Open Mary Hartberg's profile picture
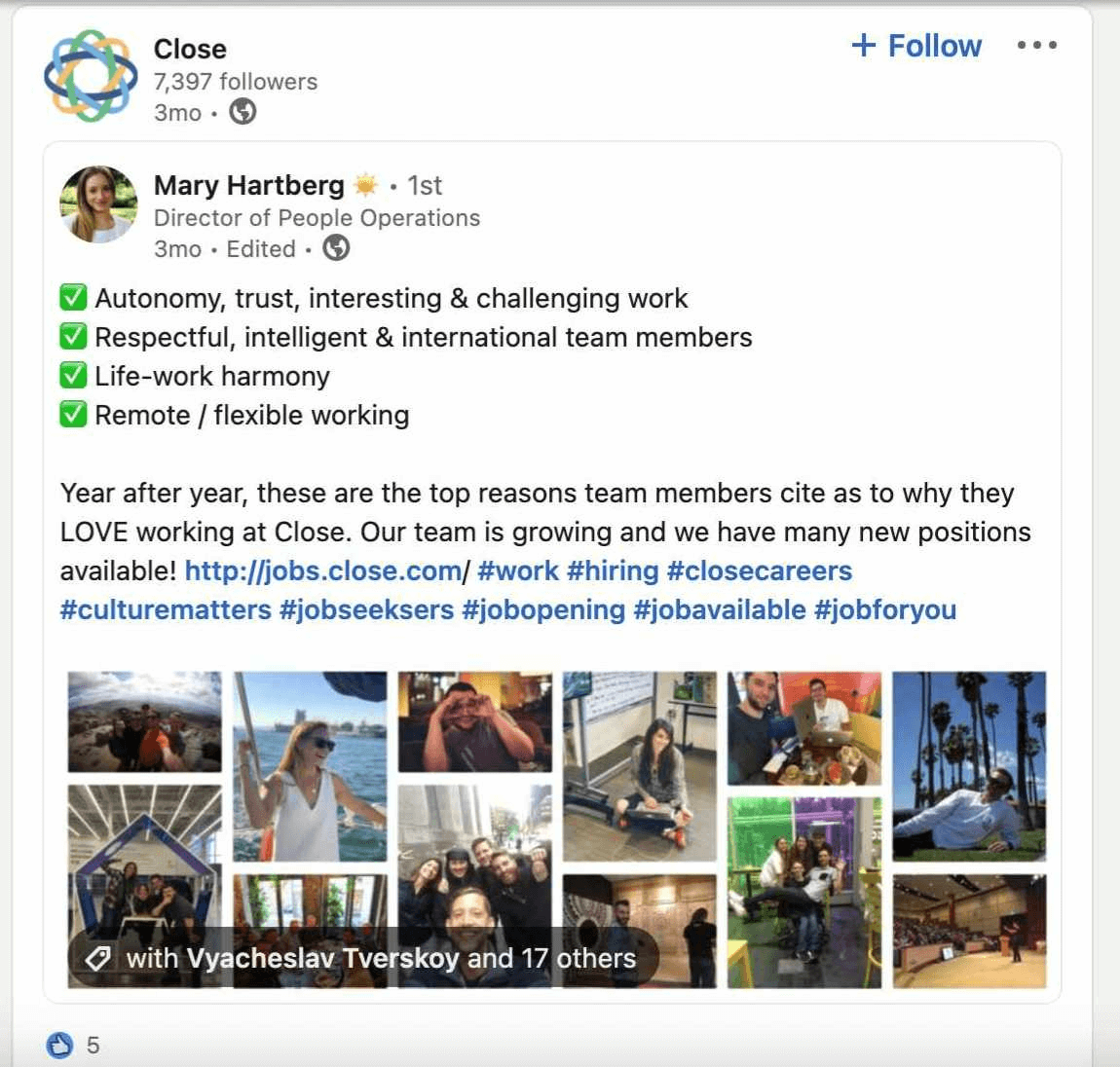The height and width of the screenshot is (1067, 1120). coord(98,205)
